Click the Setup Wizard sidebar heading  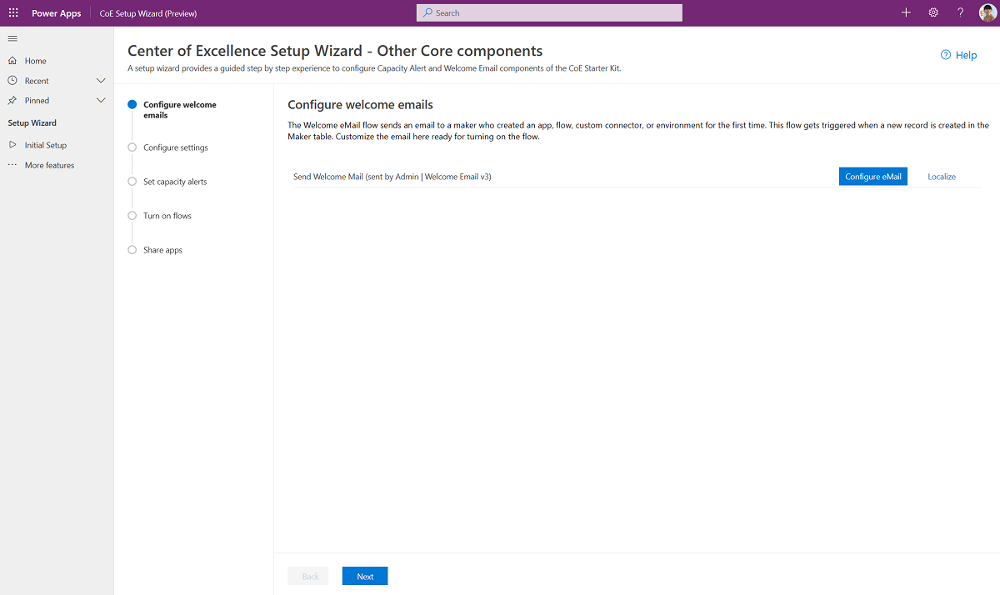tap(32, 122)
